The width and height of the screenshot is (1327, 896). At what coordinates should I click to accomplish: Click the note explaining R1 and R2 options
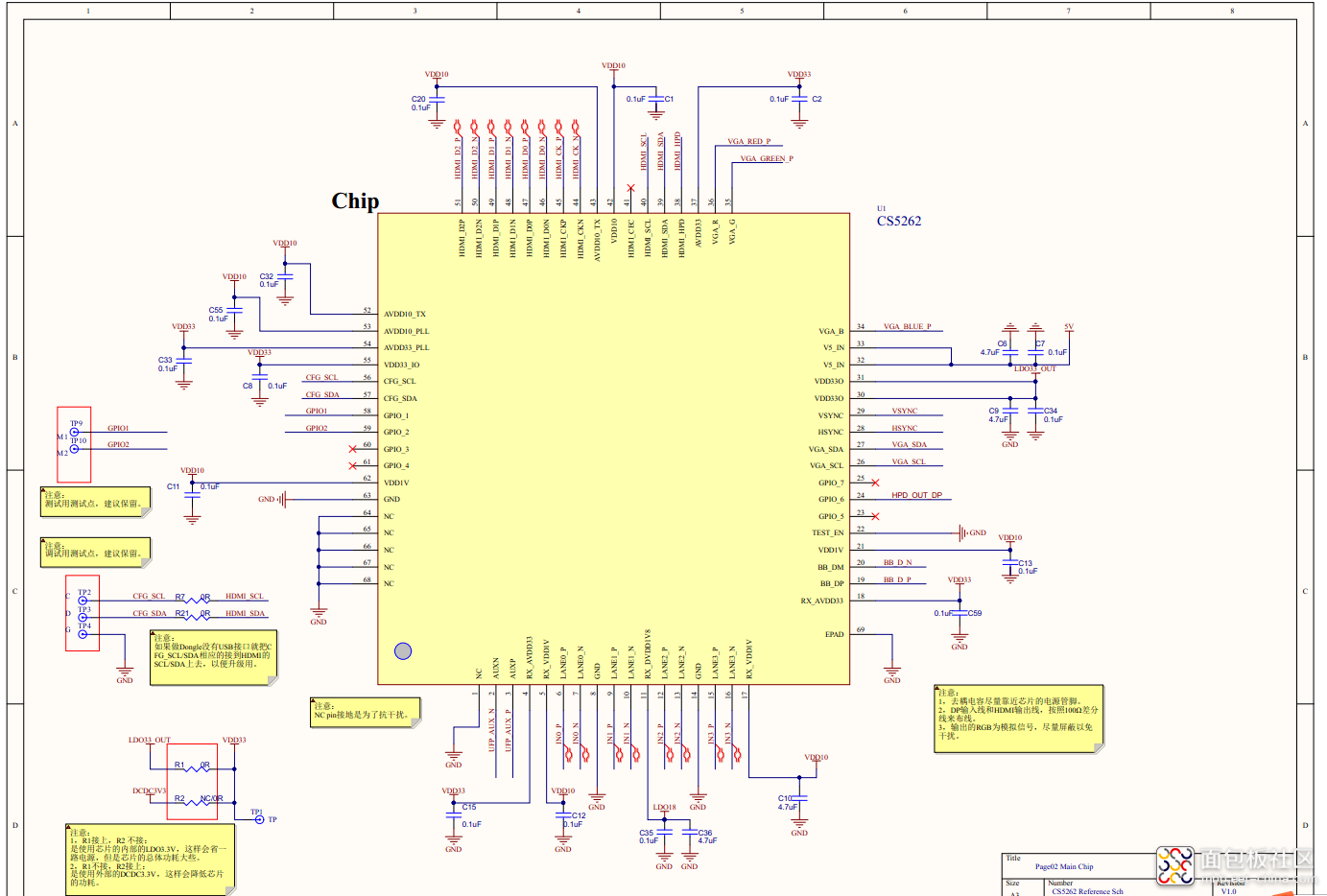[151, 860]
